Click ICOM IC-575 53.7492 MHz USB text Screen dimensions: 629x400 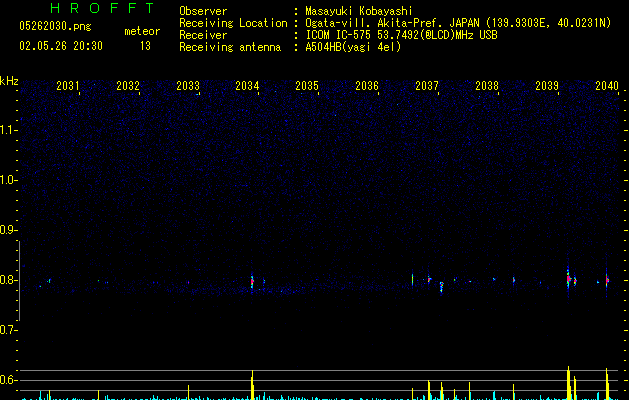[402, 35]
